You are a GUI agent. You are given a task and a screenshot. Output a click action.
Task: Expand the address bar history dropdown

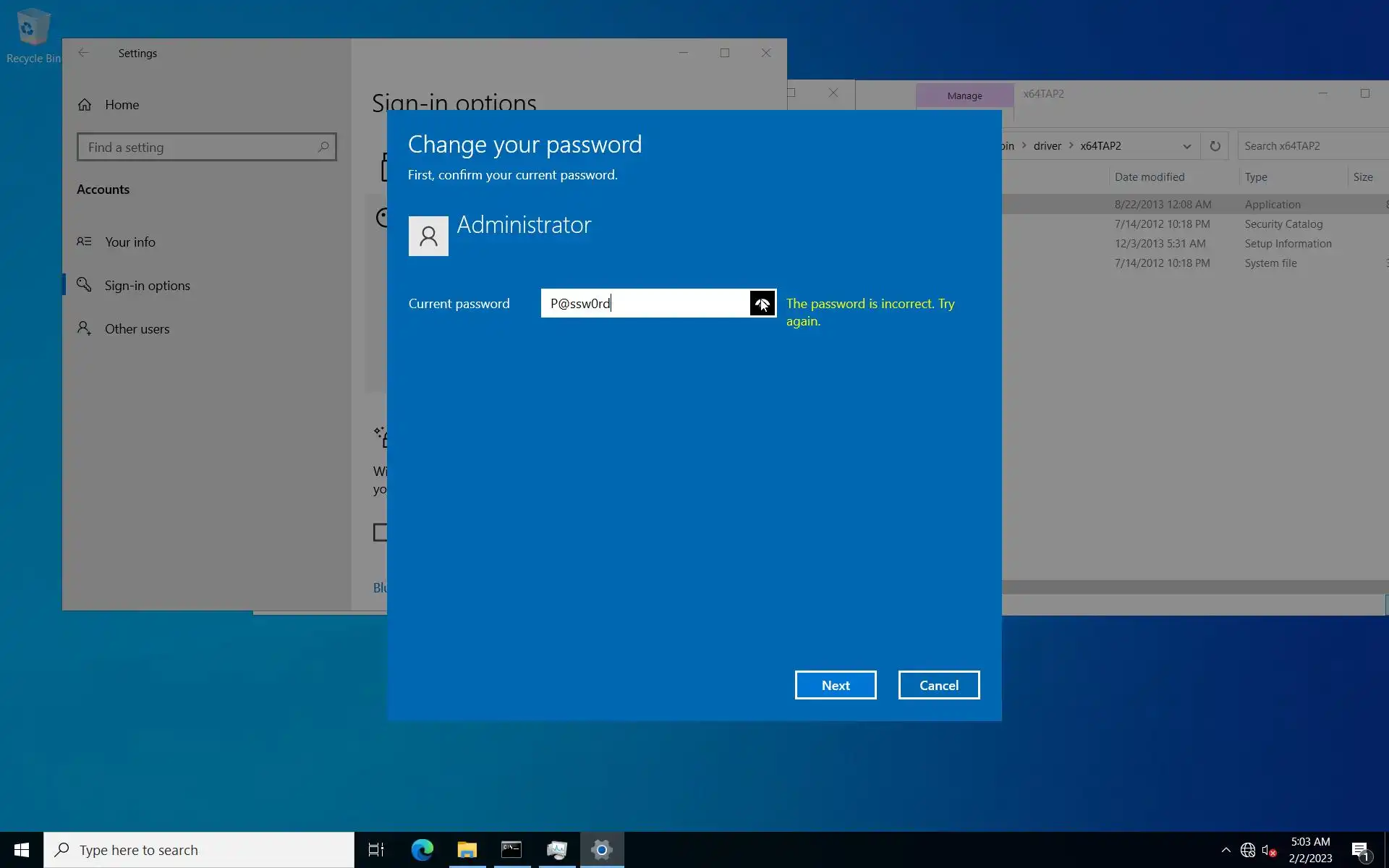pyautogui.click(x=1186, y=146)
